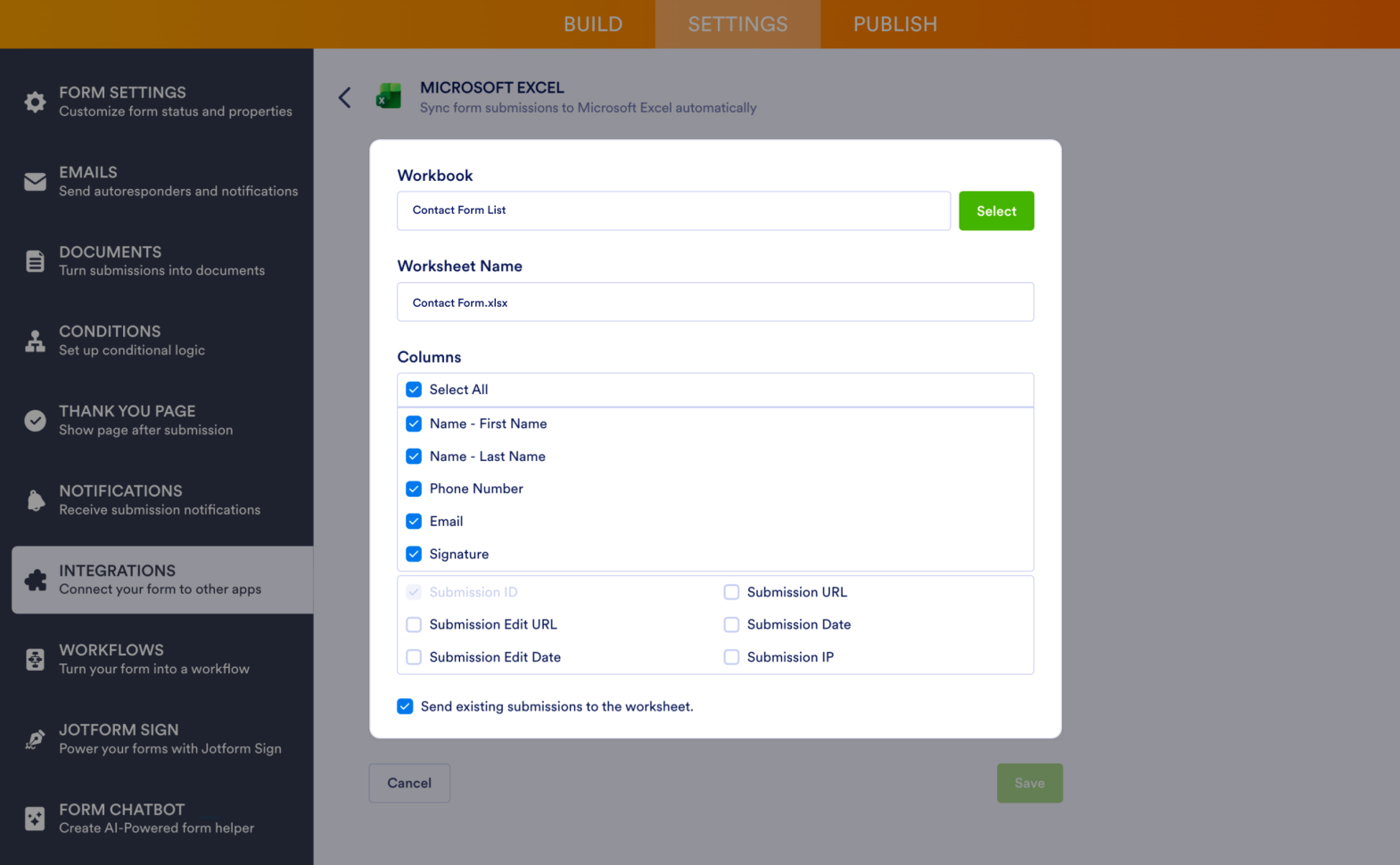Click the Cancel button

pos(409,783)
